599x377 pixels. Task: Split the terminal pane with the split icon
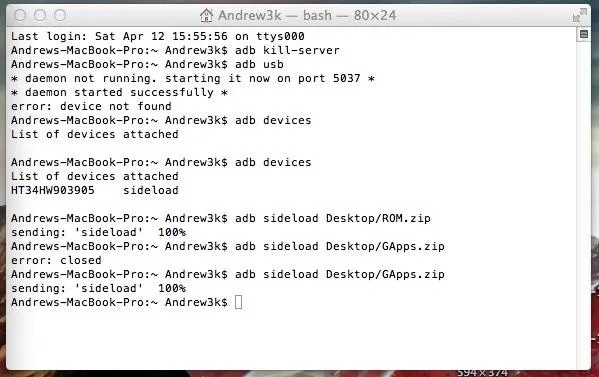click(x=583, y=34)
